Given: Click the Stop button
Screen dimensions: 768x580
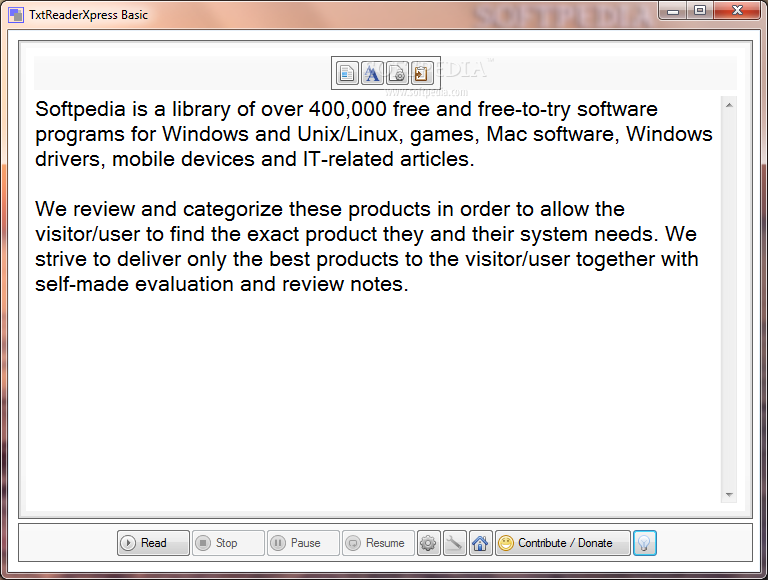Looking at the screenshot, I should (228, 543).
